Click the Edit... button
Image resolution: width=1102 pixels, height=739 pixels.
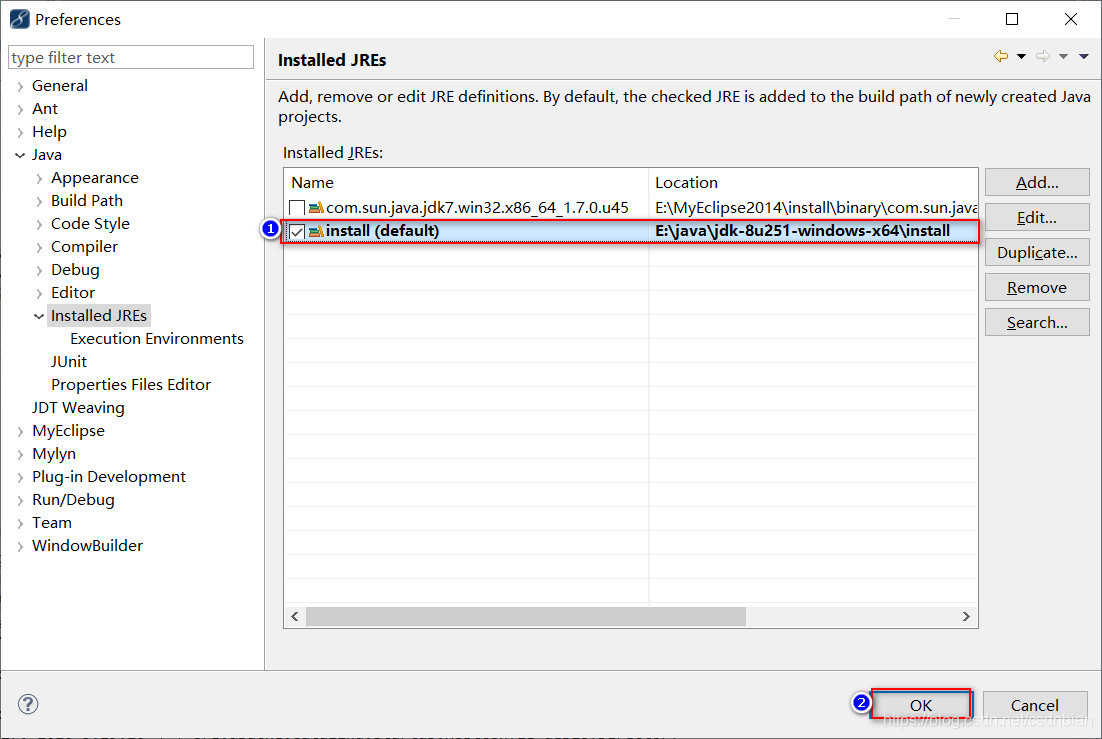[1037, 218]
